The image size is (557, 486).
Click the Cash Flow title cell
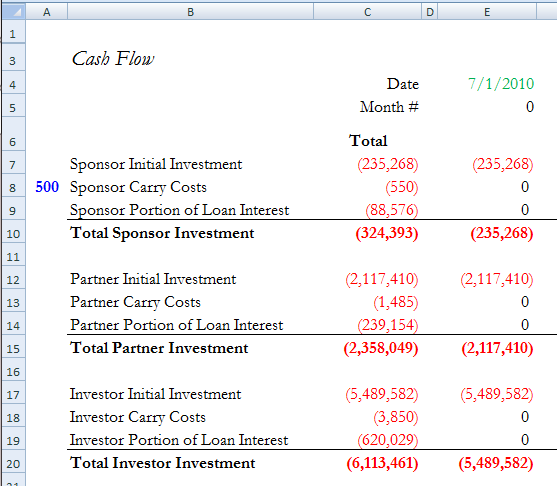tap(113, 59)
